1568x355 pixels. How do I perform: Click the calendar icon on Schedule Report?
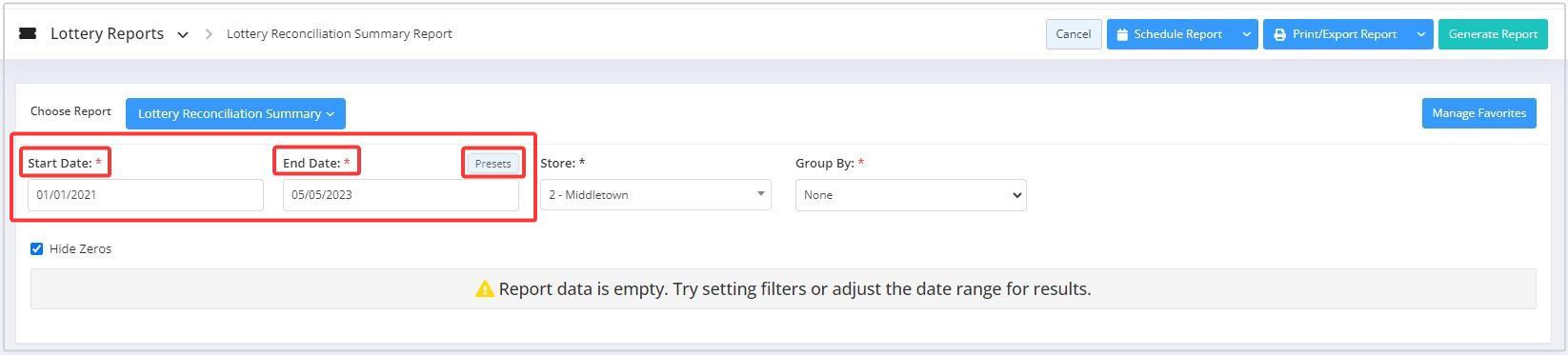click(x=1122, y=34)
